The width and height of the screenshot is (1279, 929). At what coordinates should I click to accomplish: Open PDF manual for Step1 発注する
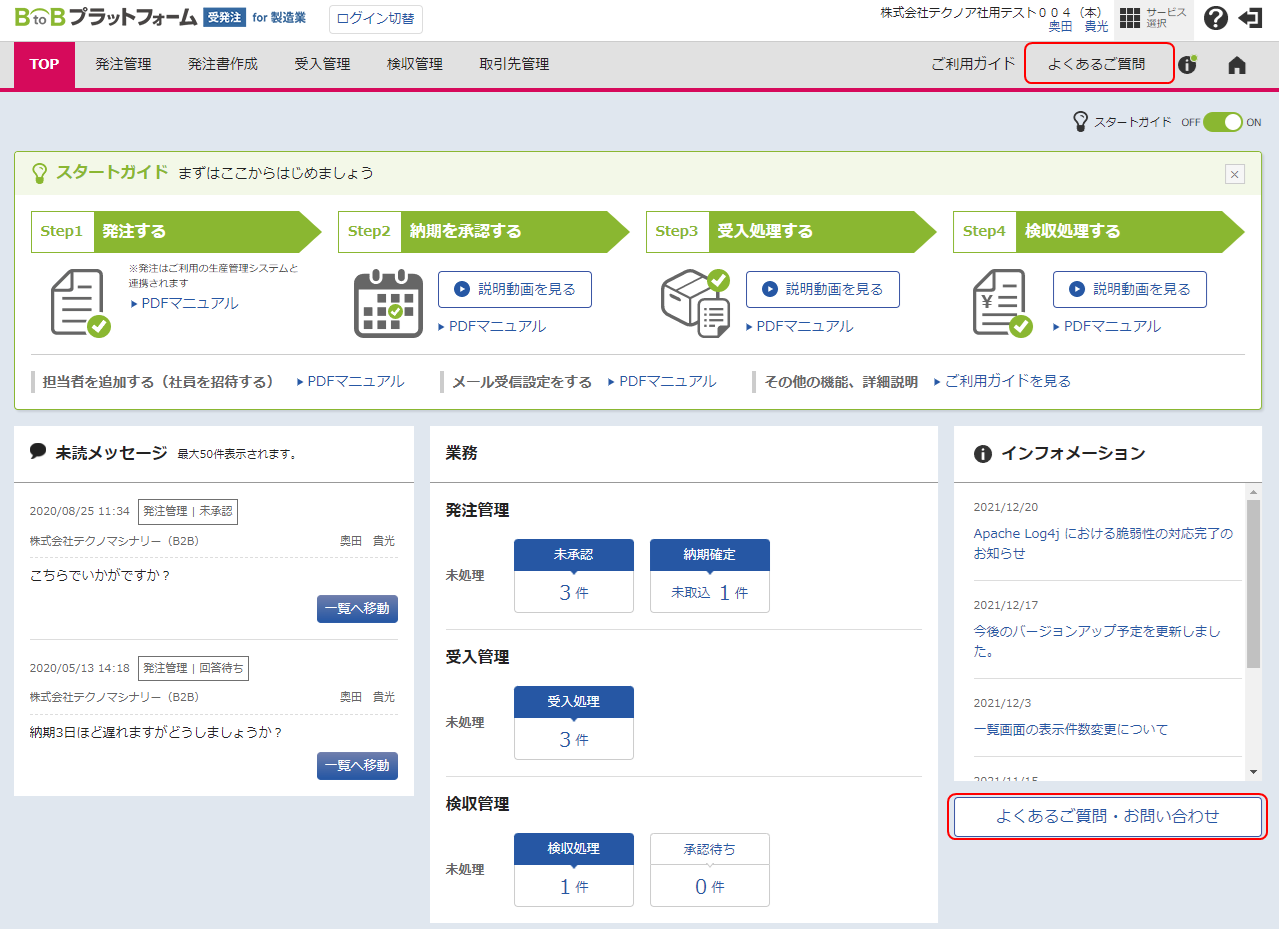(x=189, y=303)
